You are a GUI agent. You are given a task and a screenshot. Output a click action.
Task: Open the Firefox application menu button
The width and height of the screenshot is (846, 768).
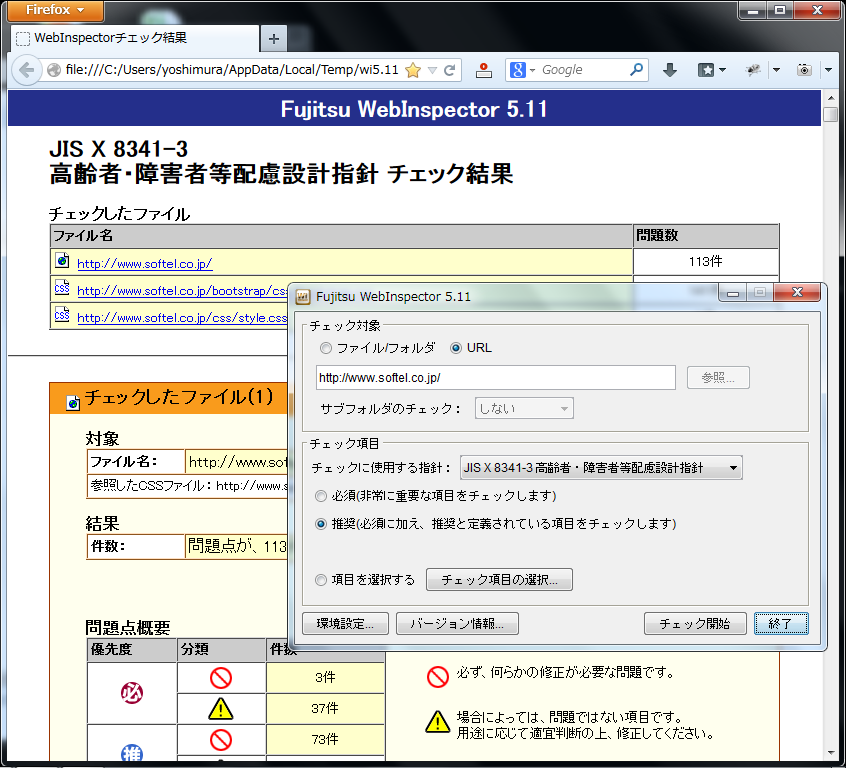click(56, 10)
